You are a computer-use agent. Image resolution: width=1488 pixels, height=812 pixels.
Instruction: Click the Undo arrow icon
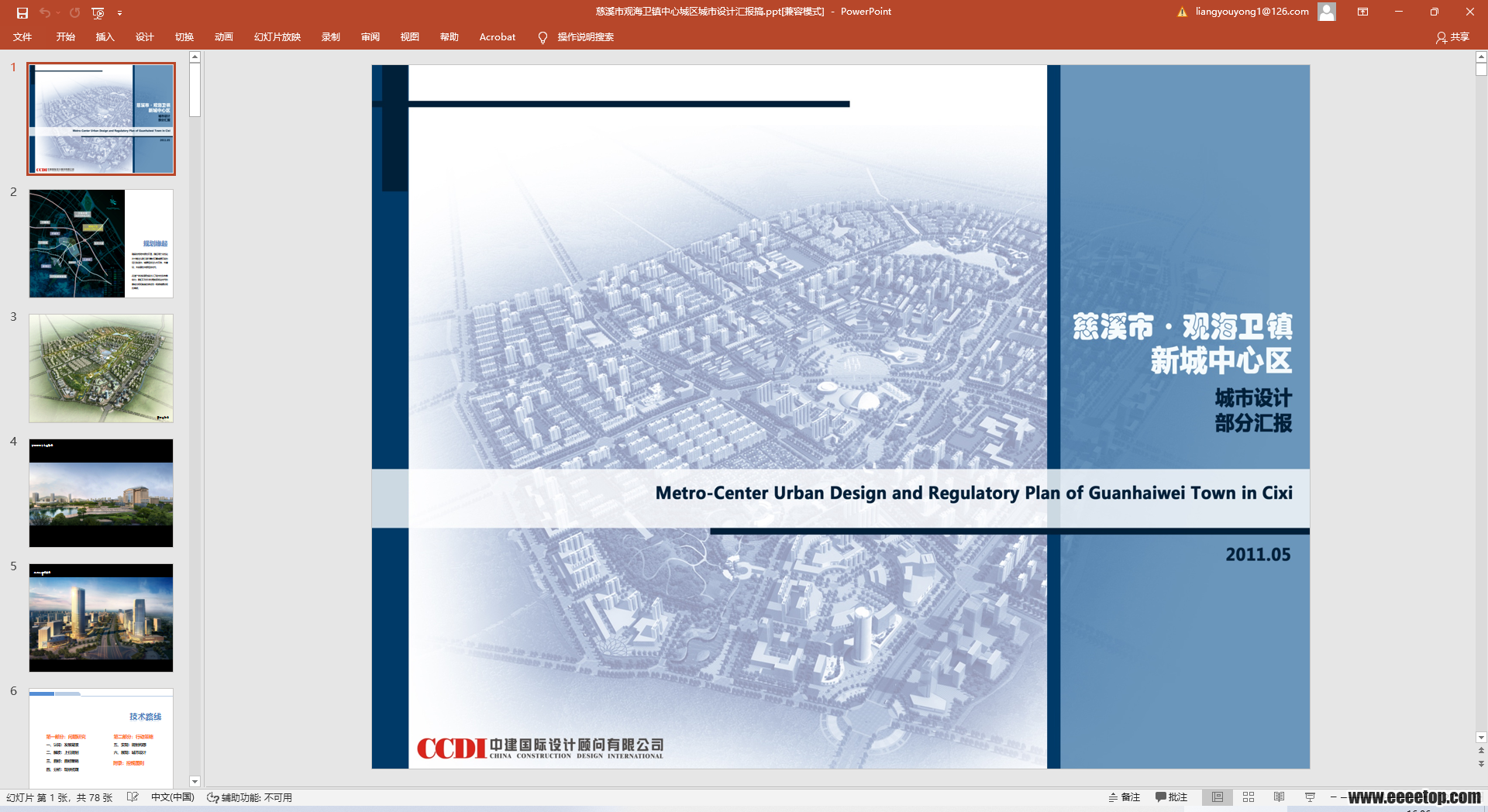pos(45,12)
